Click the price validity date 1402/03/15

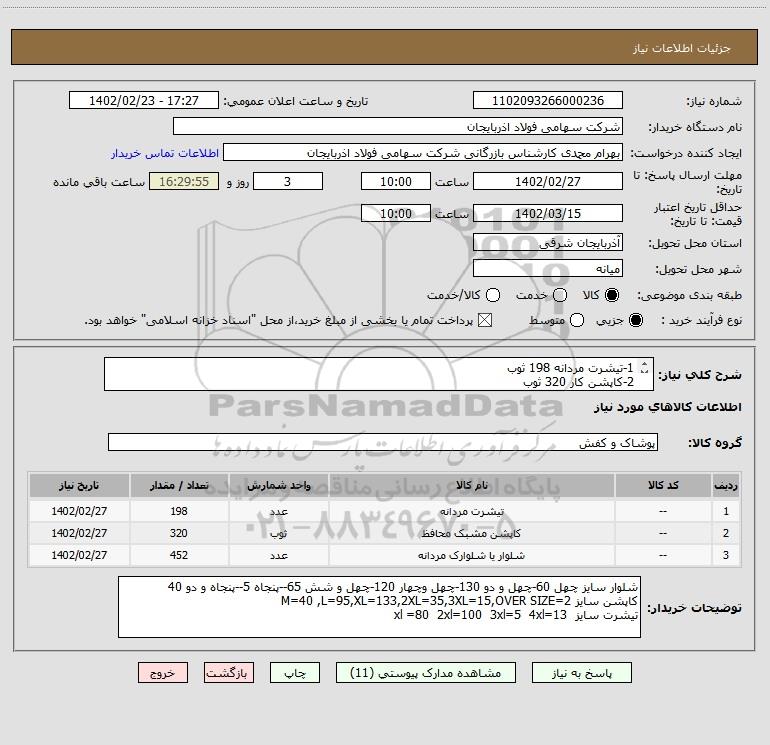(548, 213)
